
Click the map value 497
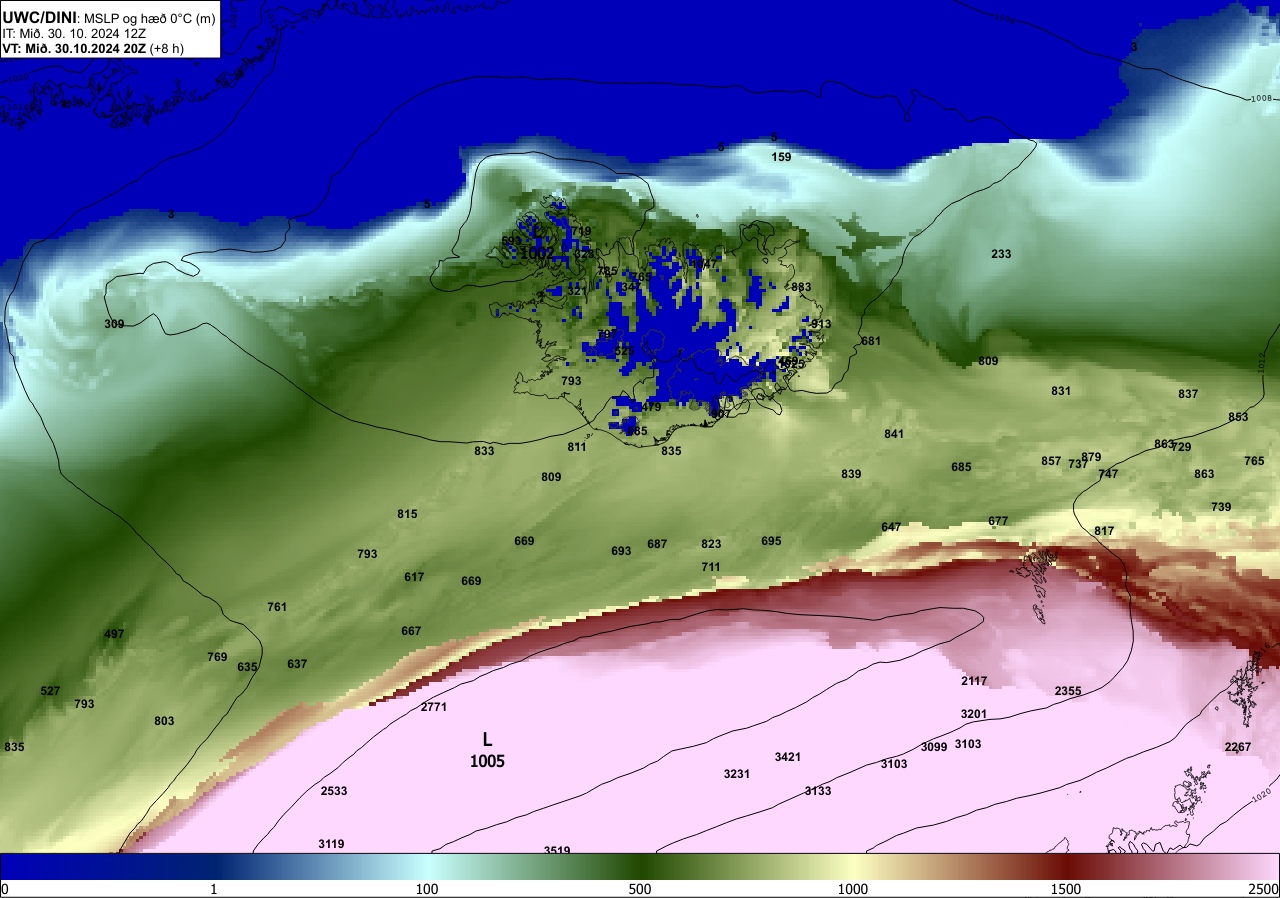tap(114, 634)
